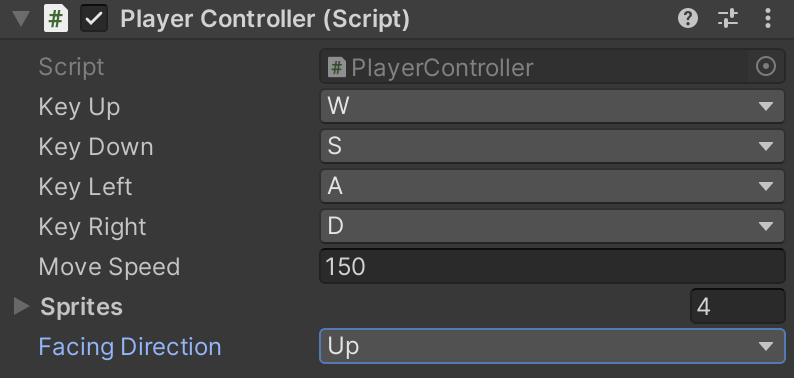Open the three-dot component options menu
The height and width of the screenshot is (378, 794).
[x=768, y=19]
